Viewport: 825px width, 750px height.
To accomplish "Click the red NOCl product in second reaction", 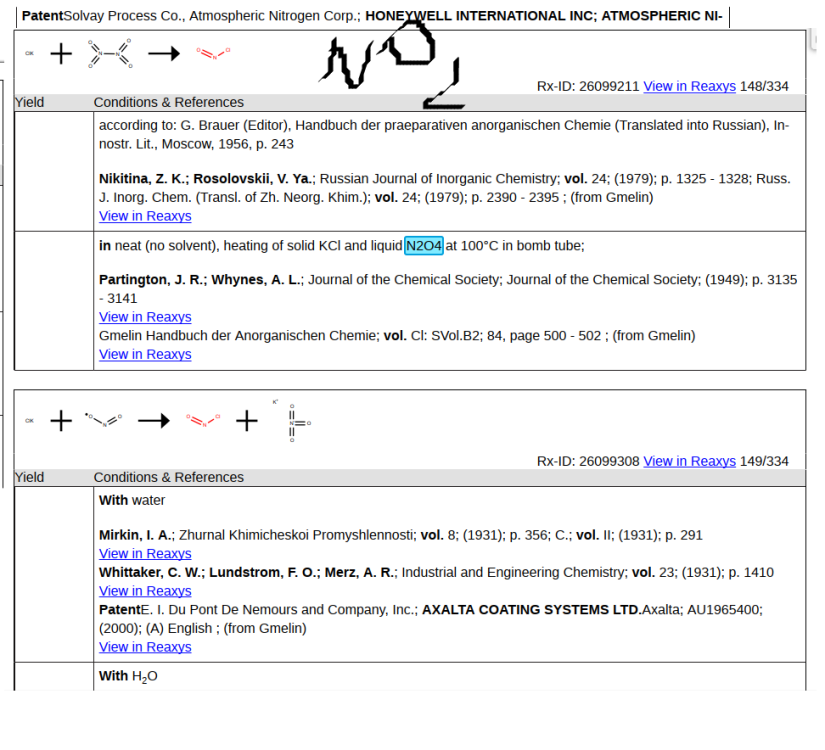I will point(202,422).
